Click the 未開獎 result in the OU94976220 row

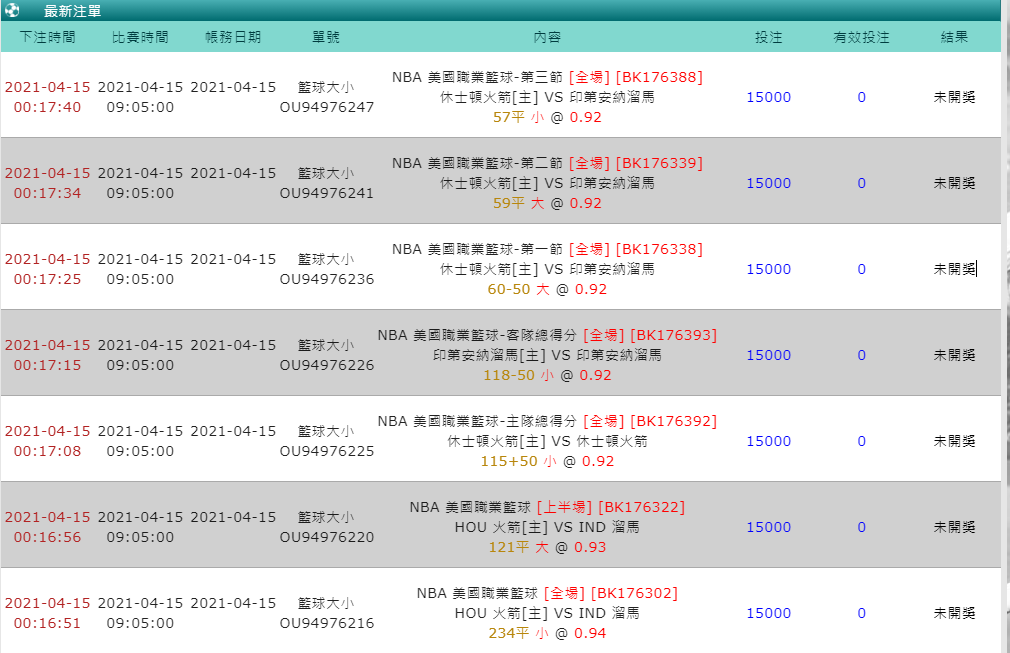(x=954, y=527)
